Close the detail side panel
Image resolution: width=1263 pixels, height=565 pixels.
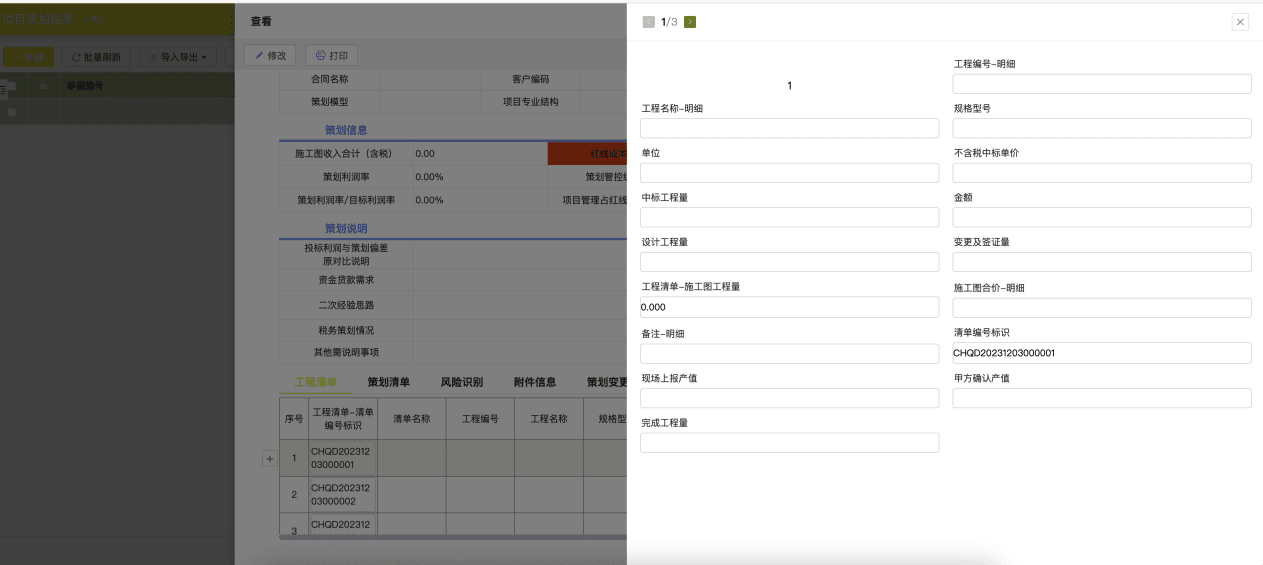point(1240,22)
